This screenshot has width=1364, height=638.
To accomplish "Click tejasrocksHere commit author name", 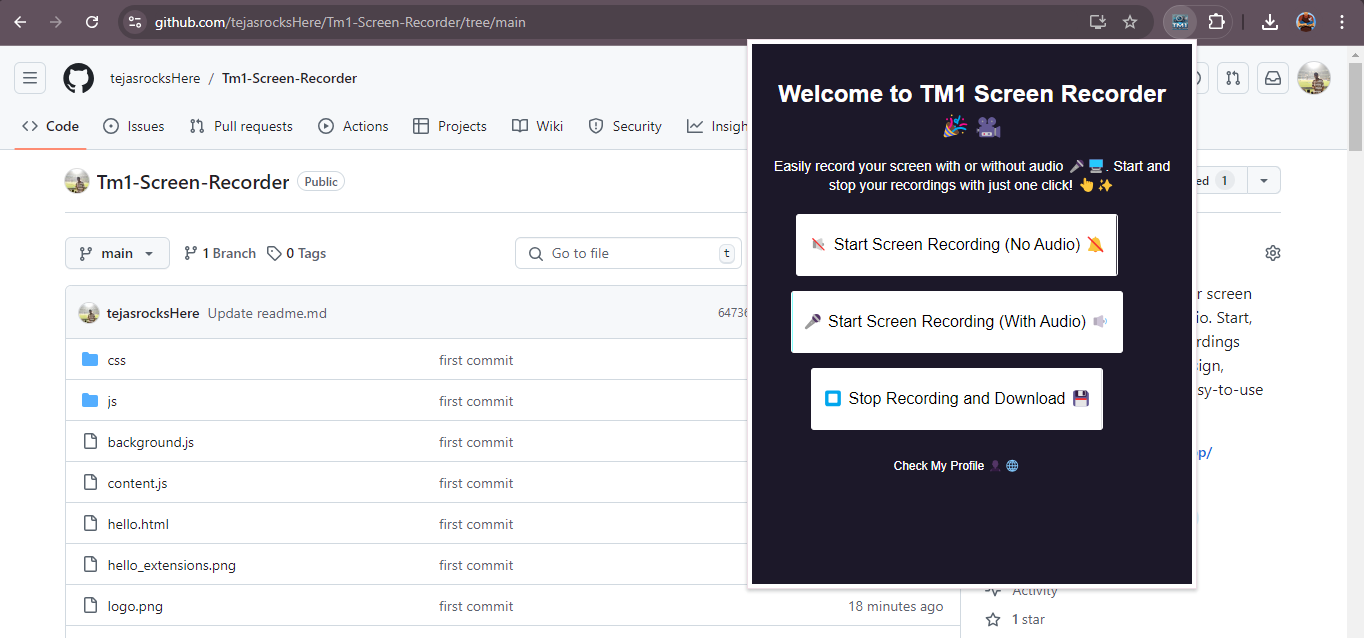I will [x=153, y=313].
